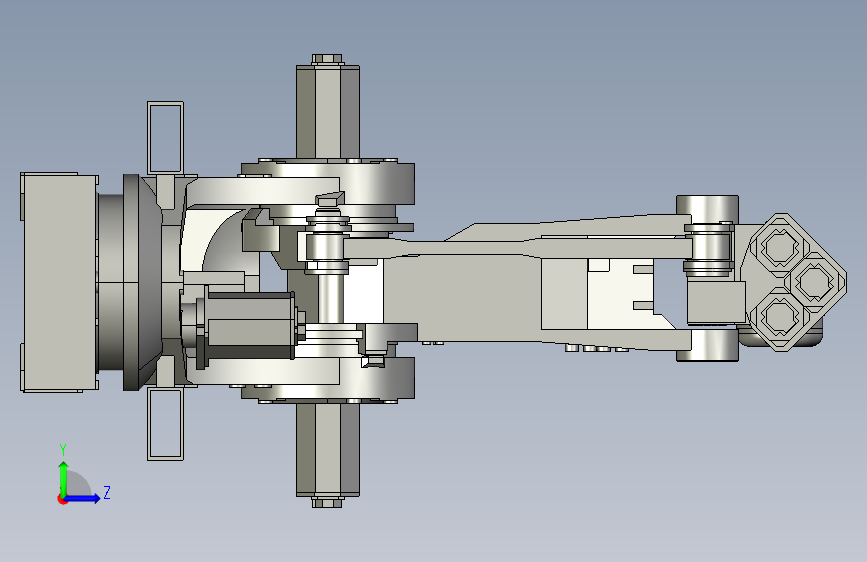Click the "Y" axis label

pyautogui.click(x=63, y=450)
